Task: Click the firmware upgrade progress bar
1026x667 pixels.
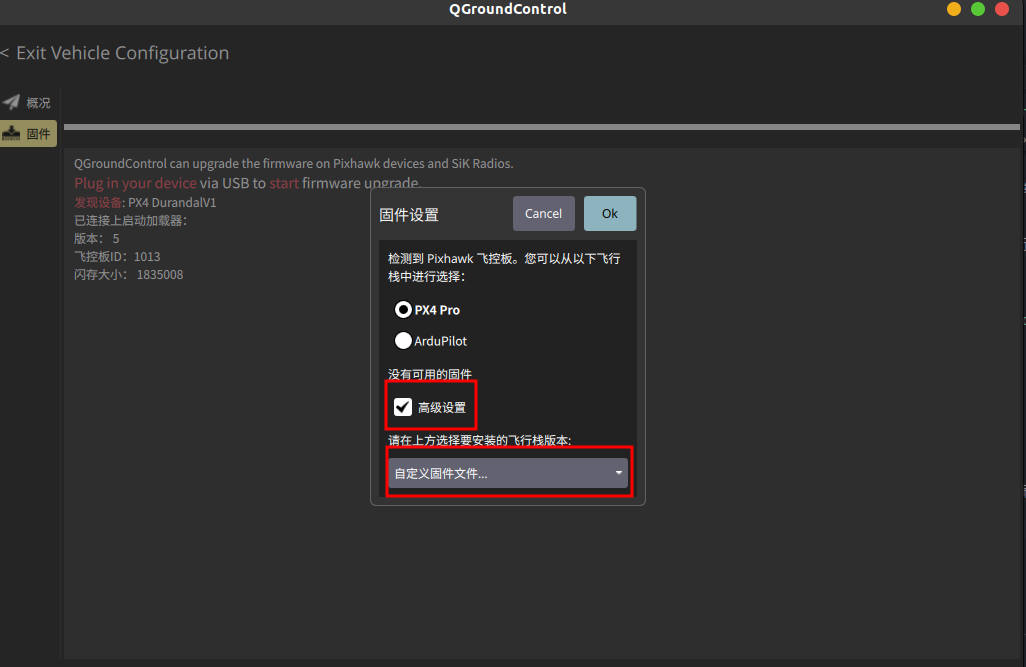Action: [x=540, y=127]
